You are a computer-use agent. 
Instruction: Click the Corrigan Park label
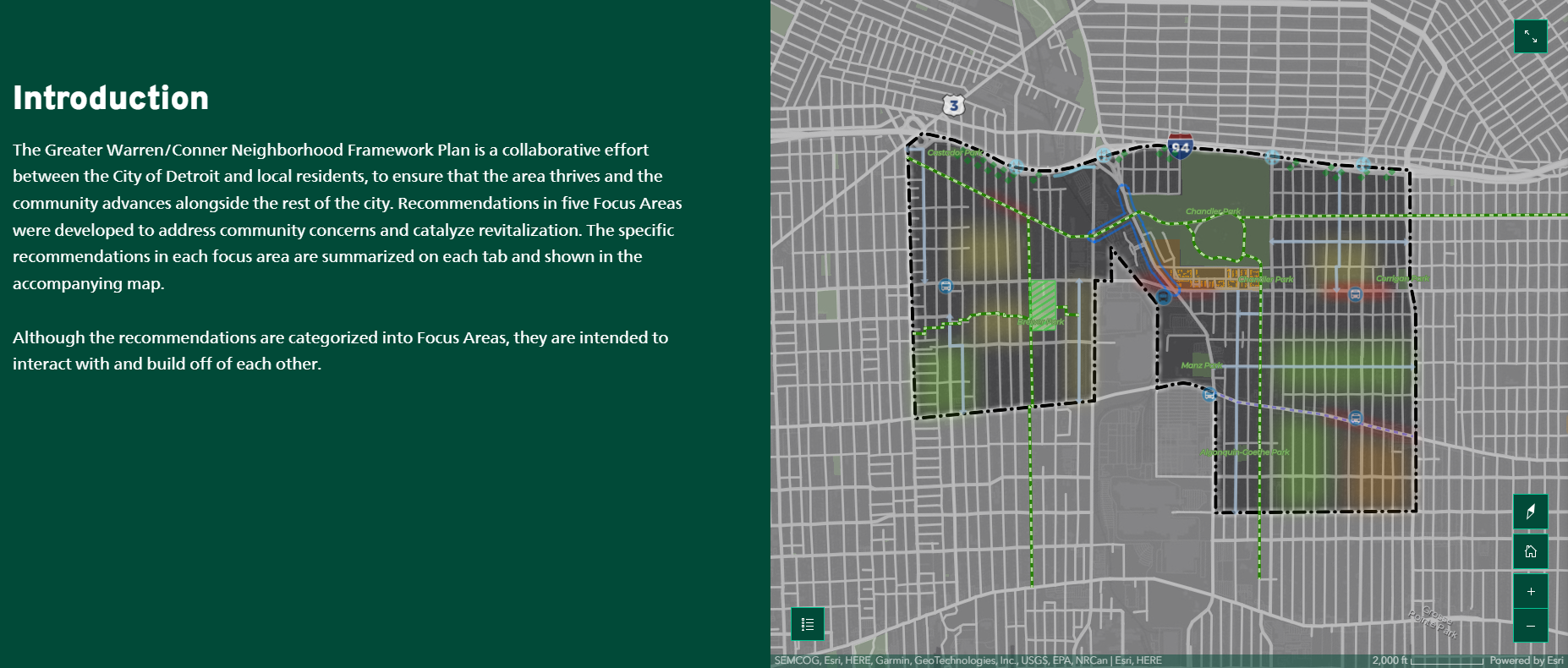(x=1401, y=278)
